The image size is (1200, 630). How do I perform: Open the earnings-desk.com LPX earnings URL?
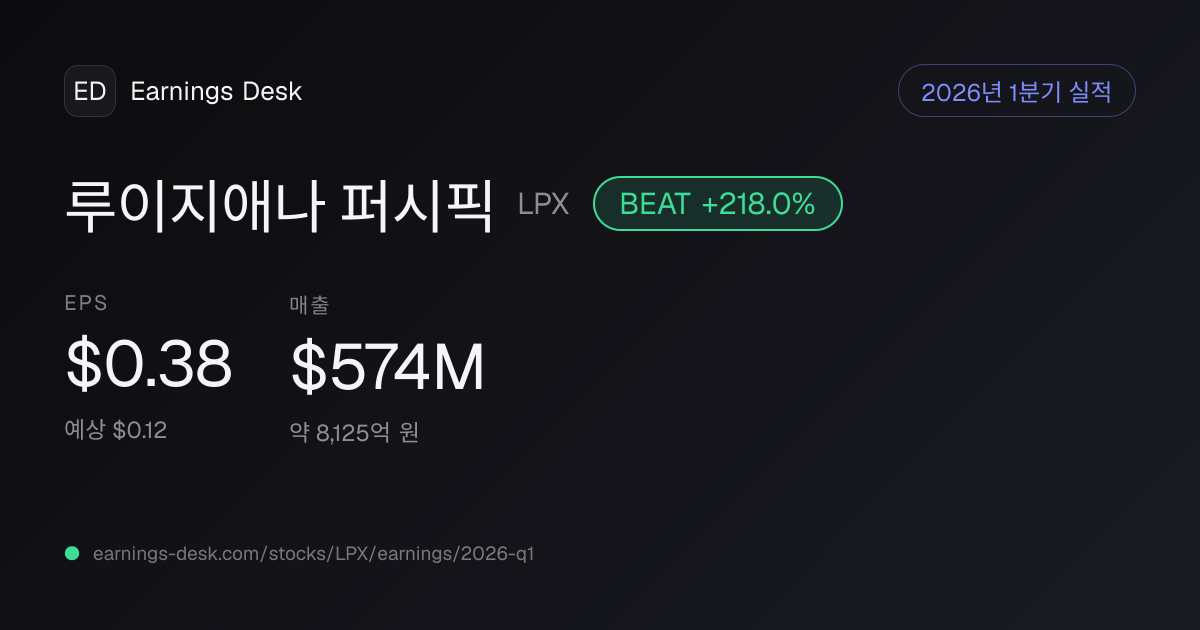point(313,554)
